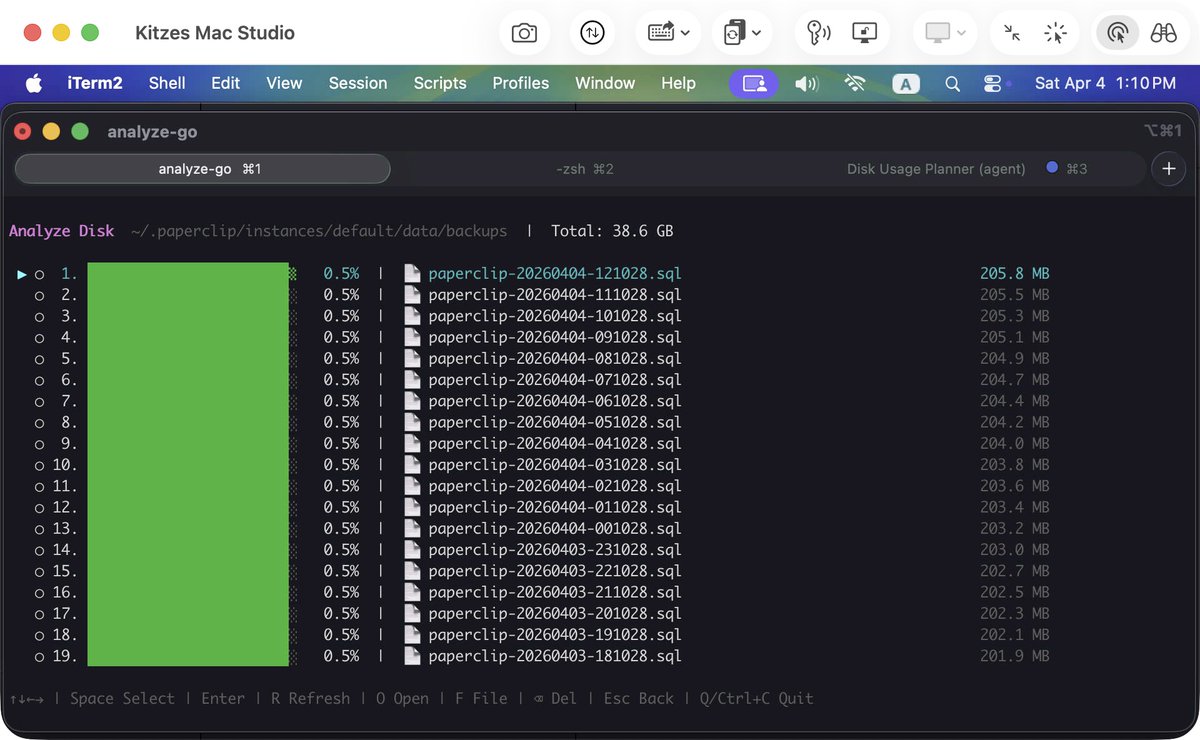
Task: Open the Apple menu
Action: coord(34,83)
